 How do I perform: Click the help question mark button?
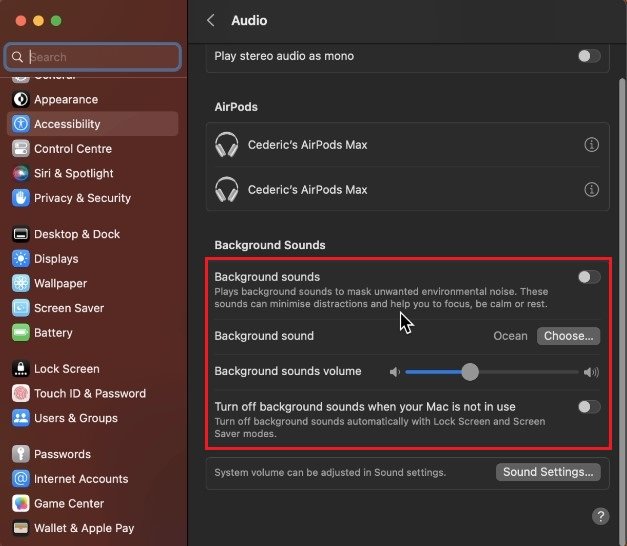[x=600, y=516]
